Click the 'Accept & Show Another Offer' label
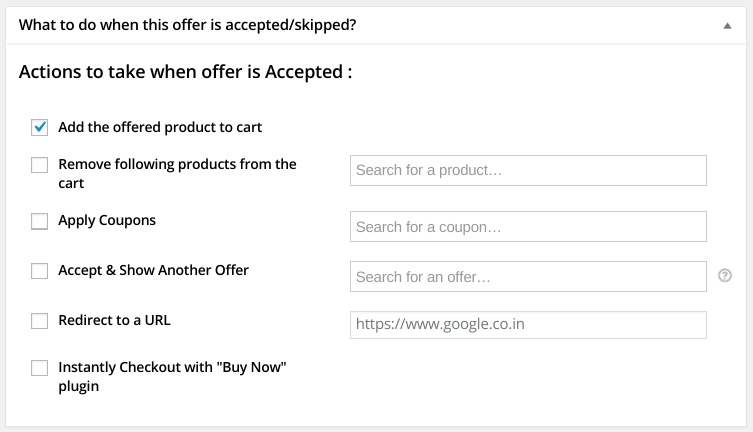 click(154, 270)
